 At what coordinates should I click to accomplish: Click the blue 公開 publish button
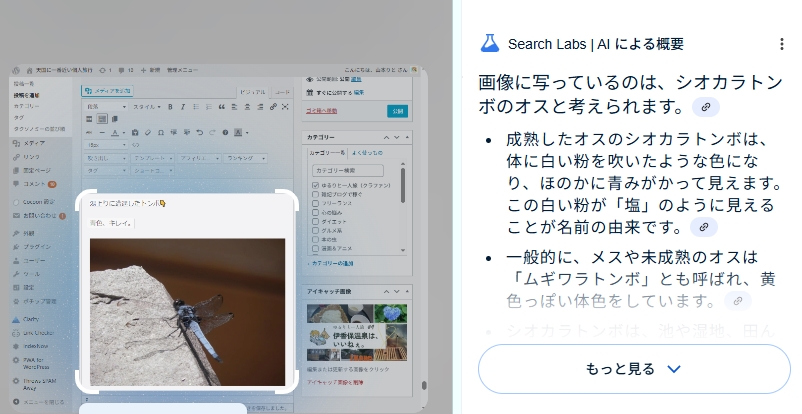pos(397,111)
